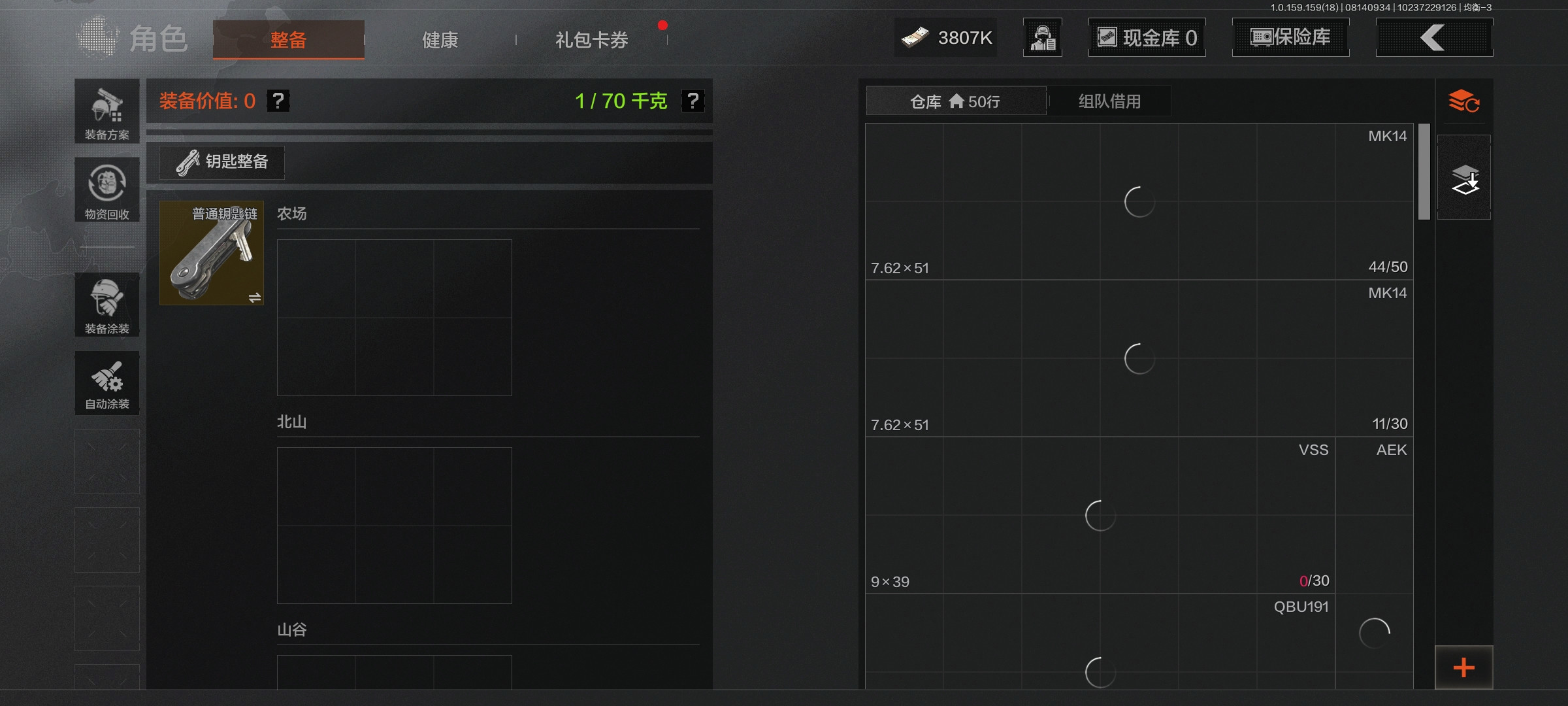Select the MK14 item with 11/30 ammo
Image resolution: width=1568 pixels, height=706 pixels.
click(1139, 358)
